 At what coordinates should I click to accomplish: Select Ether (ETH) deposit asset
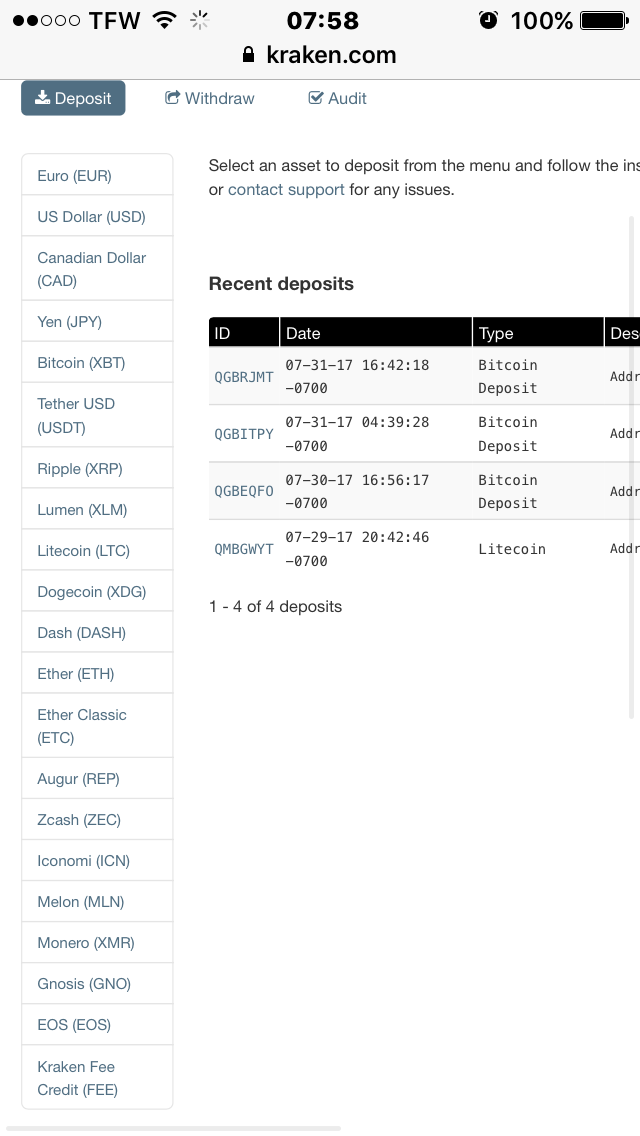coord(76,674)
